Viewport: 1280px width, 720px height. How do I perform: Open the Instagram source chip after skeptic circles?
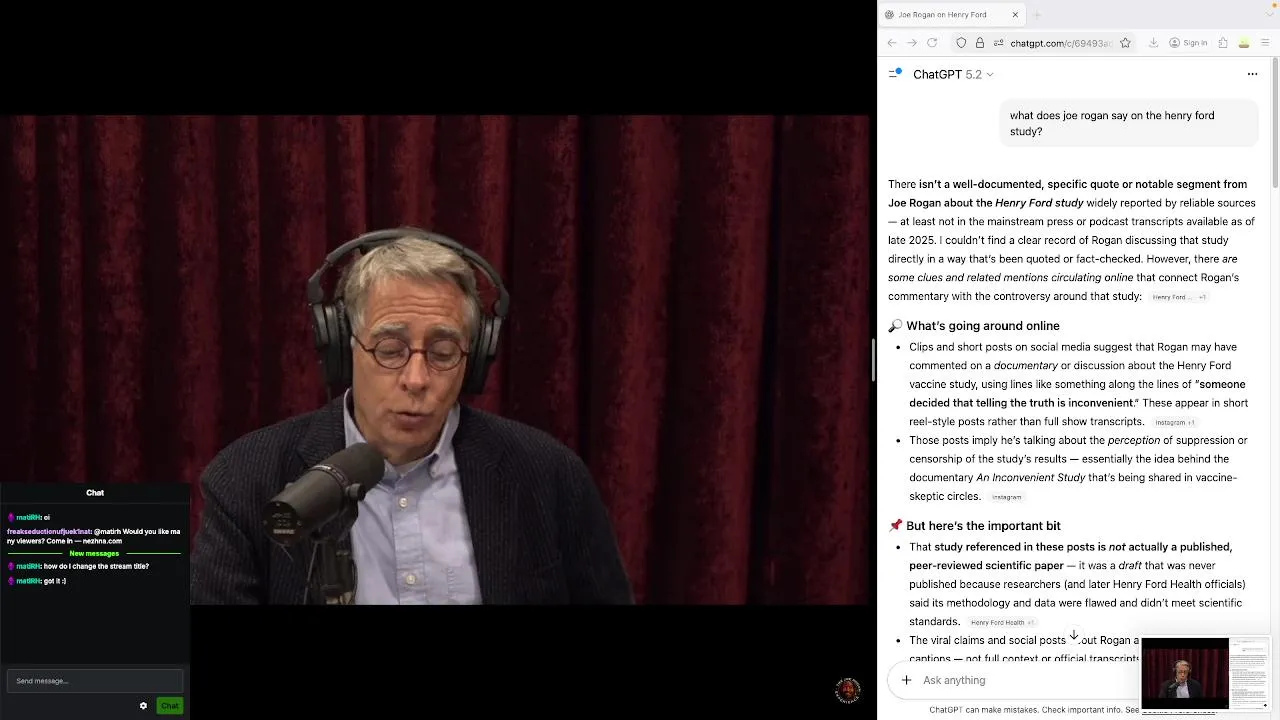pos(1006,497)
